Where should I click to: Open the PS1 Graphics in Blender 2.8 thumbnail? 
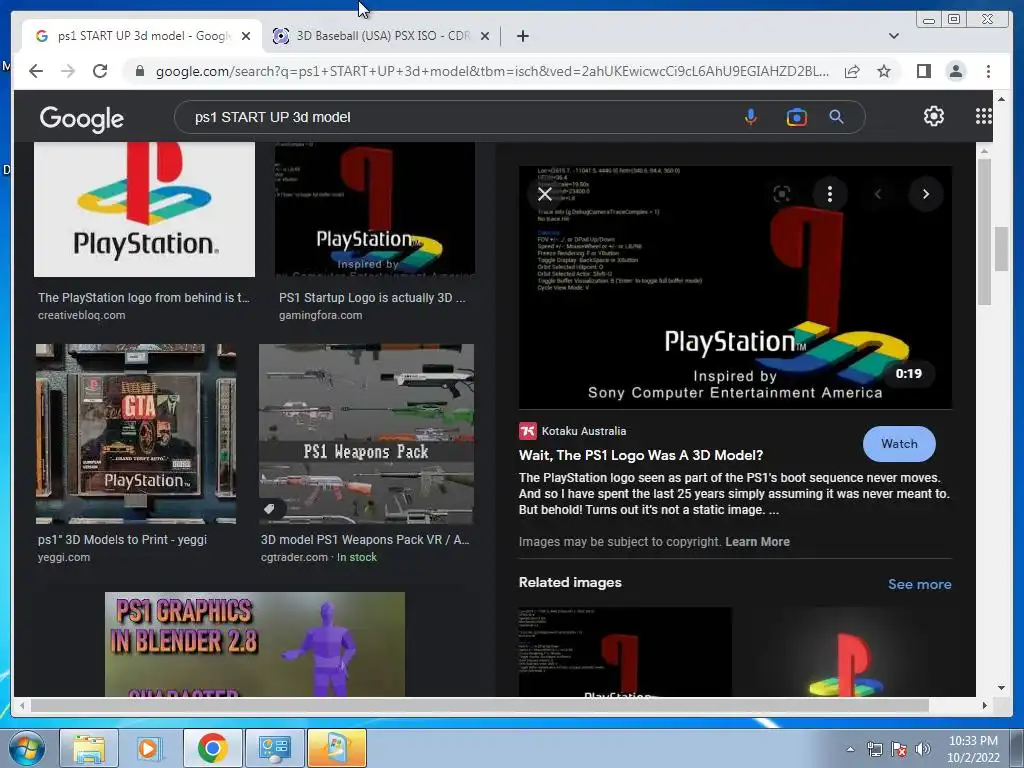(x=255, y=644)
